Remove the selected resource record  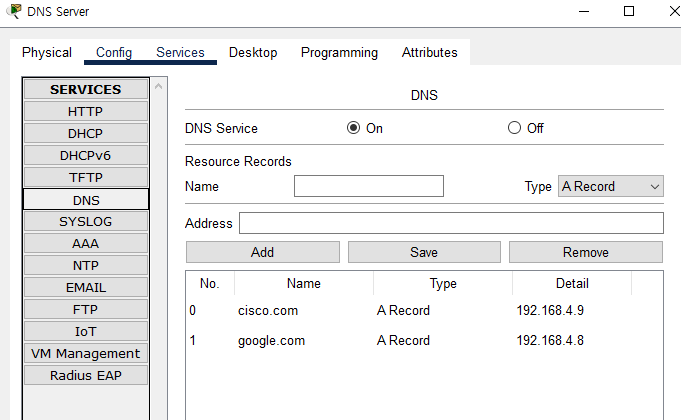(586, 252)
